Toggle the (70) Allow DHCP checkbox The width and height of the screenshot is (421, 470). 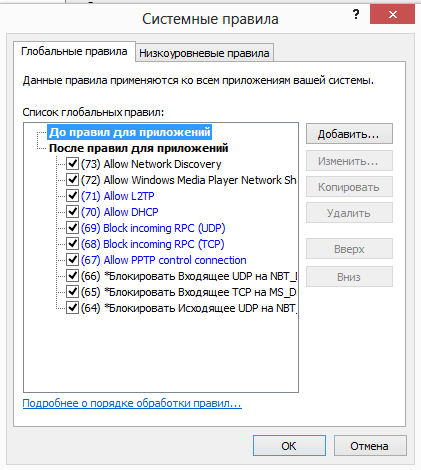click(72, 212)
